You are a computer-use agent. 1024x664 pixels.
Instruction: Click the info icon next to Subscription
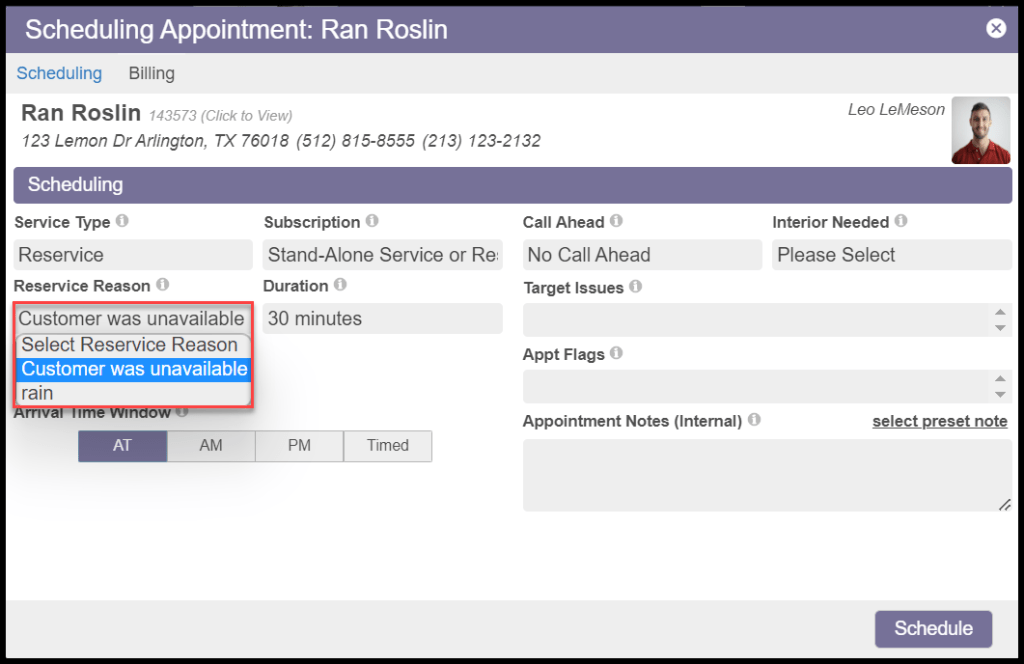tap(372, 221)
